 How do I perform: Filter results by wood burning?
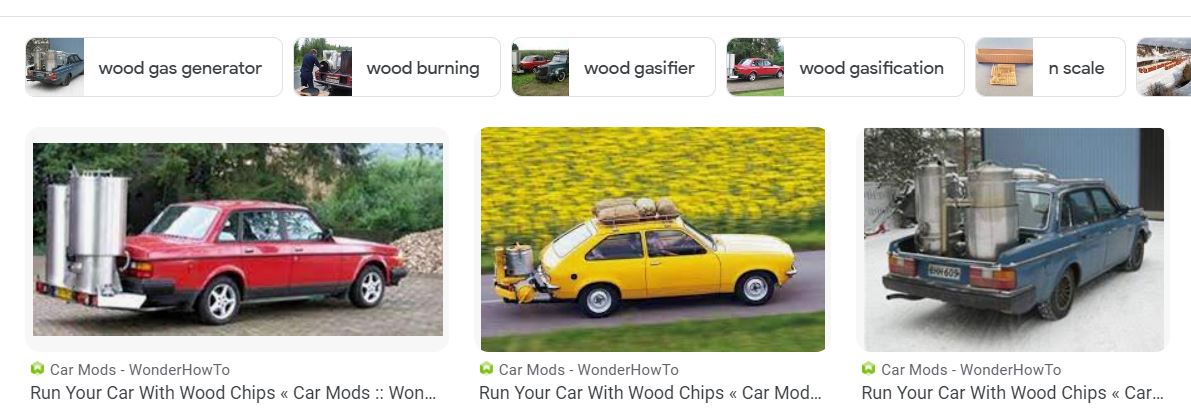(397, 67)
